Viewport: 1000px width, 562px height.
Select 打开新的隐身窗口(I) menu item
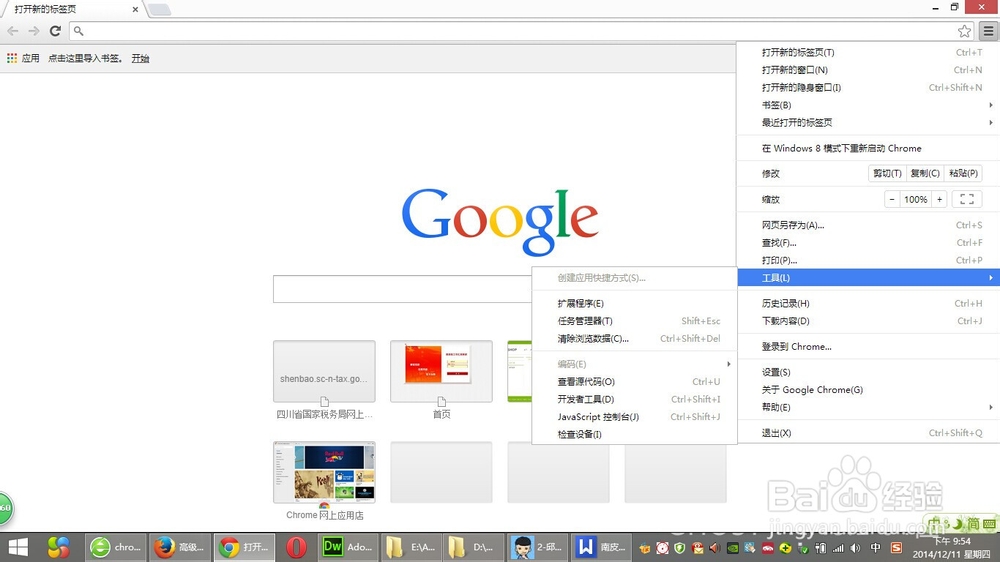[869, 87]
